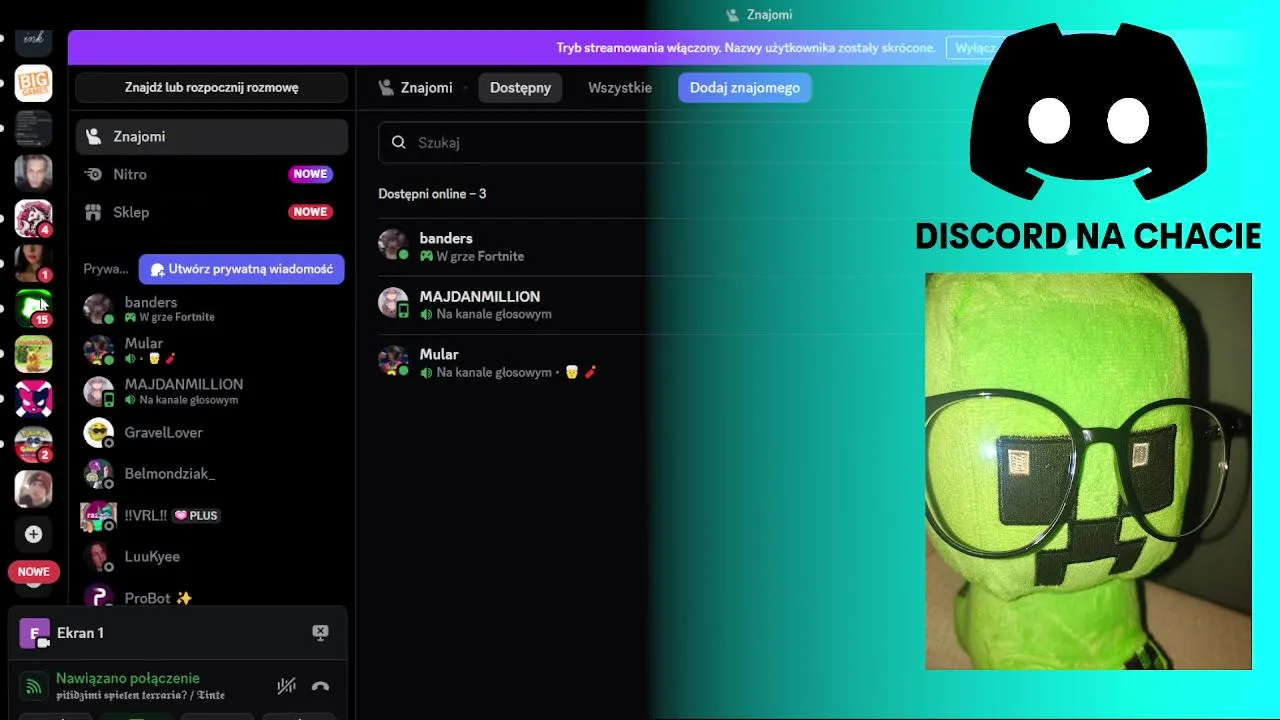
Task: Click 'W grze Fortnite' status under banders row
Action: 472,256
